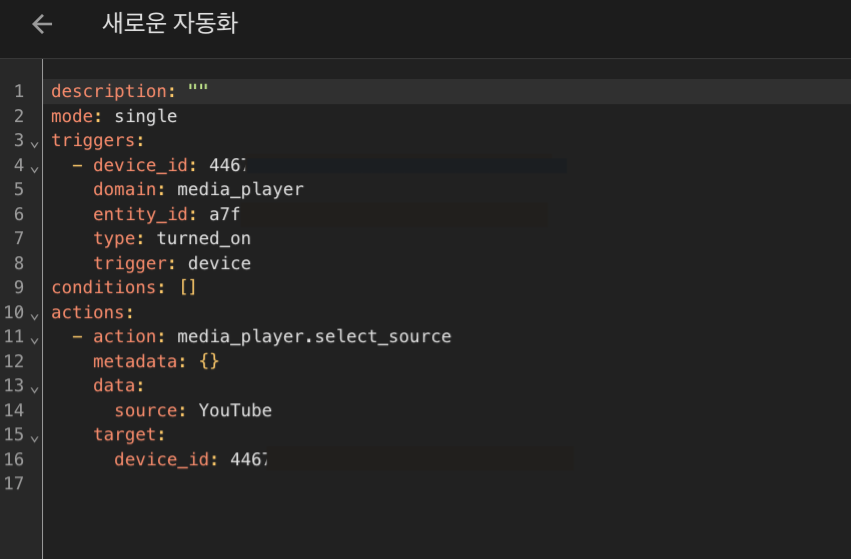Click the 'single' mode value
The width and height of the screenshot is (851, 559).
[x=145, y=116]
